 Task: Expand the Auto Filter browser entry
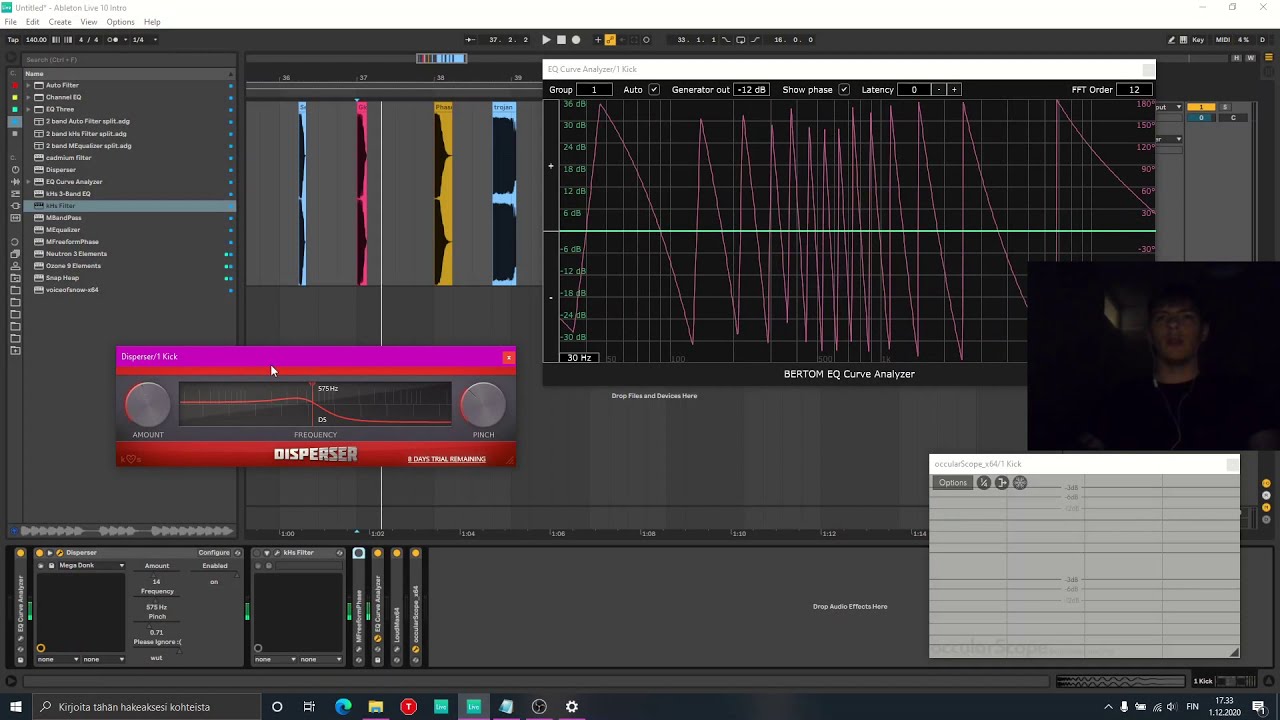(x=28, y=85)
